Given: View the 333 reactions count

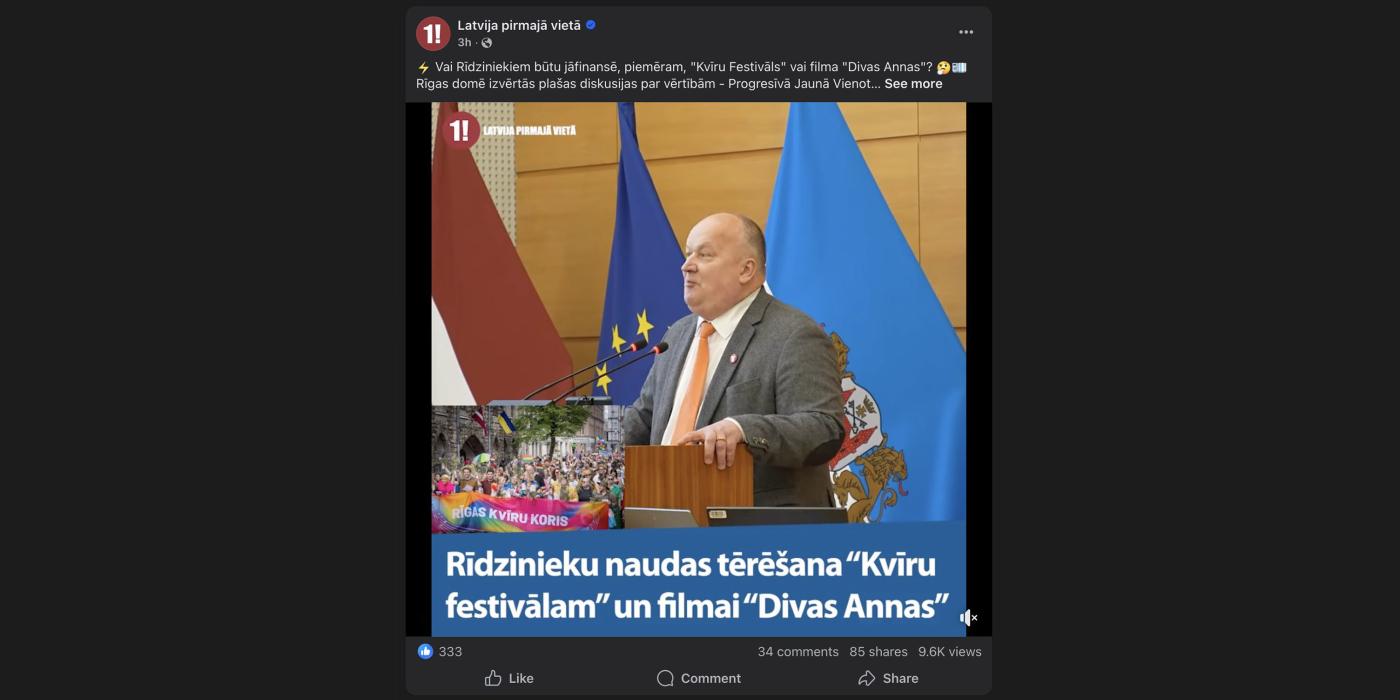Looking at the screenshot, I should pos(450,652).
